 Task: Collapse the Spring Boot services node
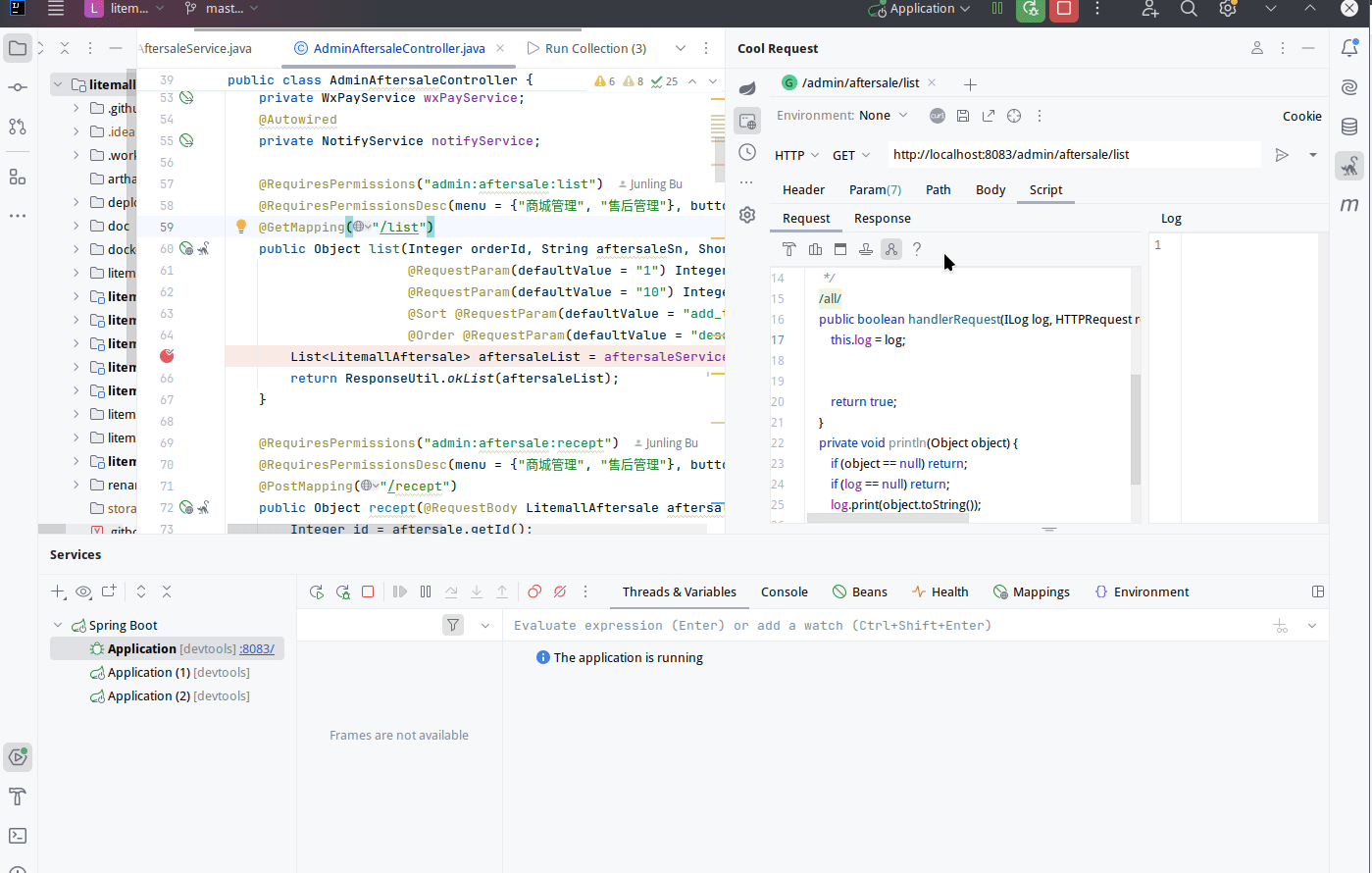(58, 625)
